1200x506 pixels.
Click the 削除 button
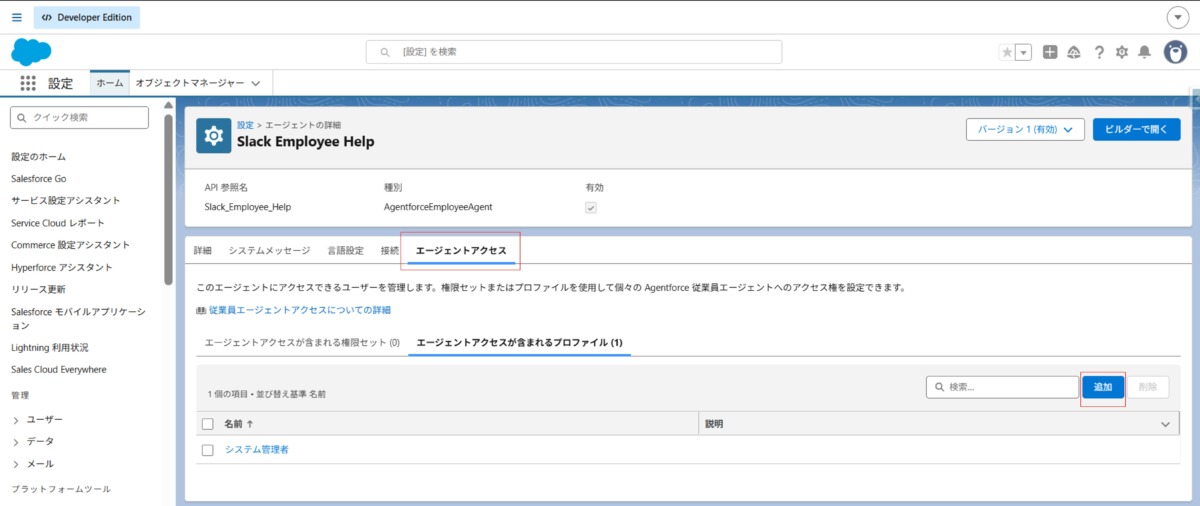click(1148, 387)
